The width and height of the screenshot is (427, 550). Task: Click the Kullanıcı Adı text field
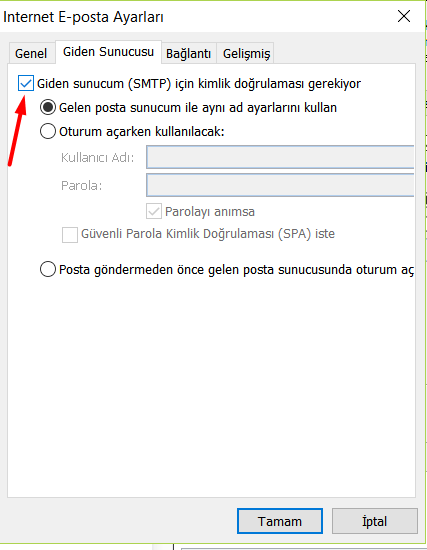280,157
